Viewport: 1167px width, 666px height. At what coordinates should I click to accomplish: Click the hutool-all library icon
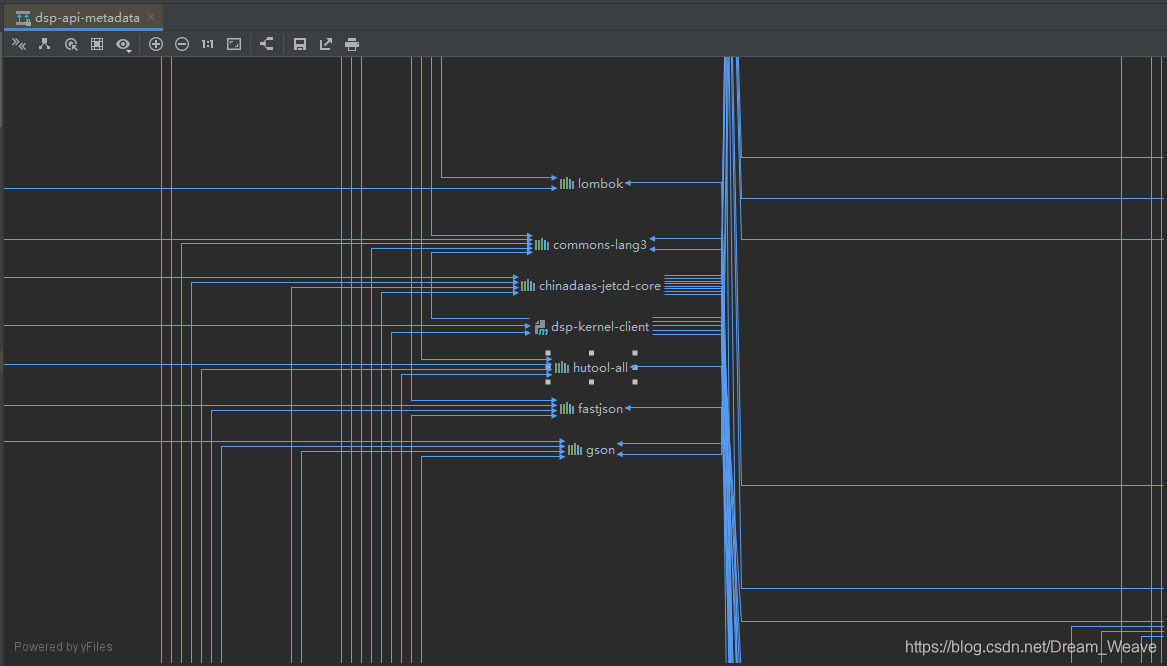562,368
